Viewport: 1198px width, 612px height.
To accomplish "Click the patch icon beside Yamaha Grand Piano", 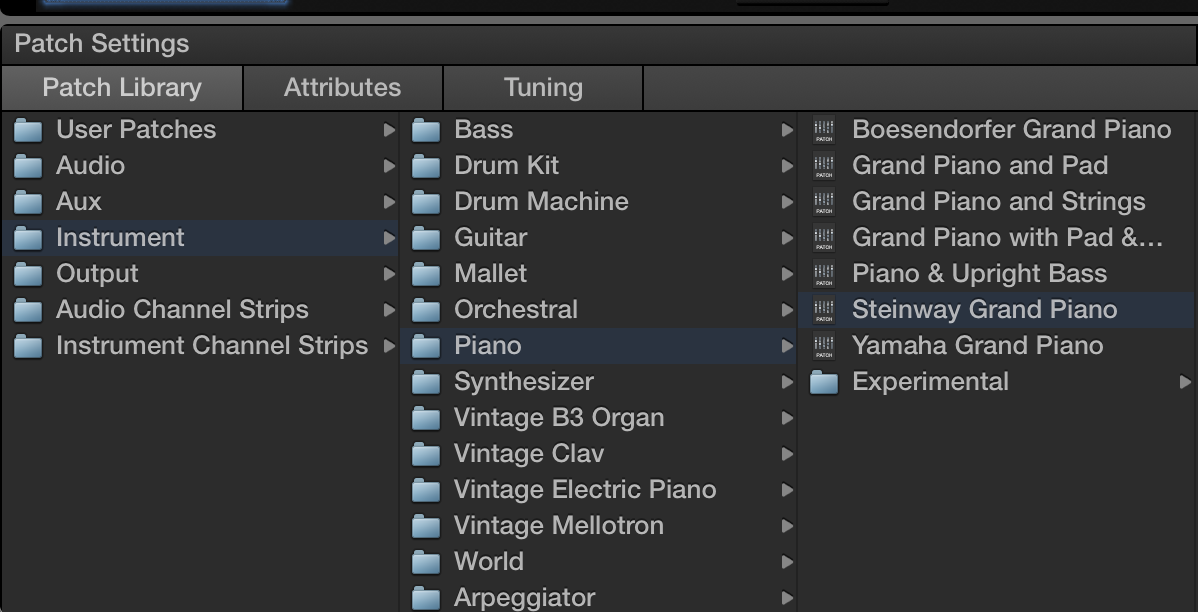I will [x=824, y=345].
